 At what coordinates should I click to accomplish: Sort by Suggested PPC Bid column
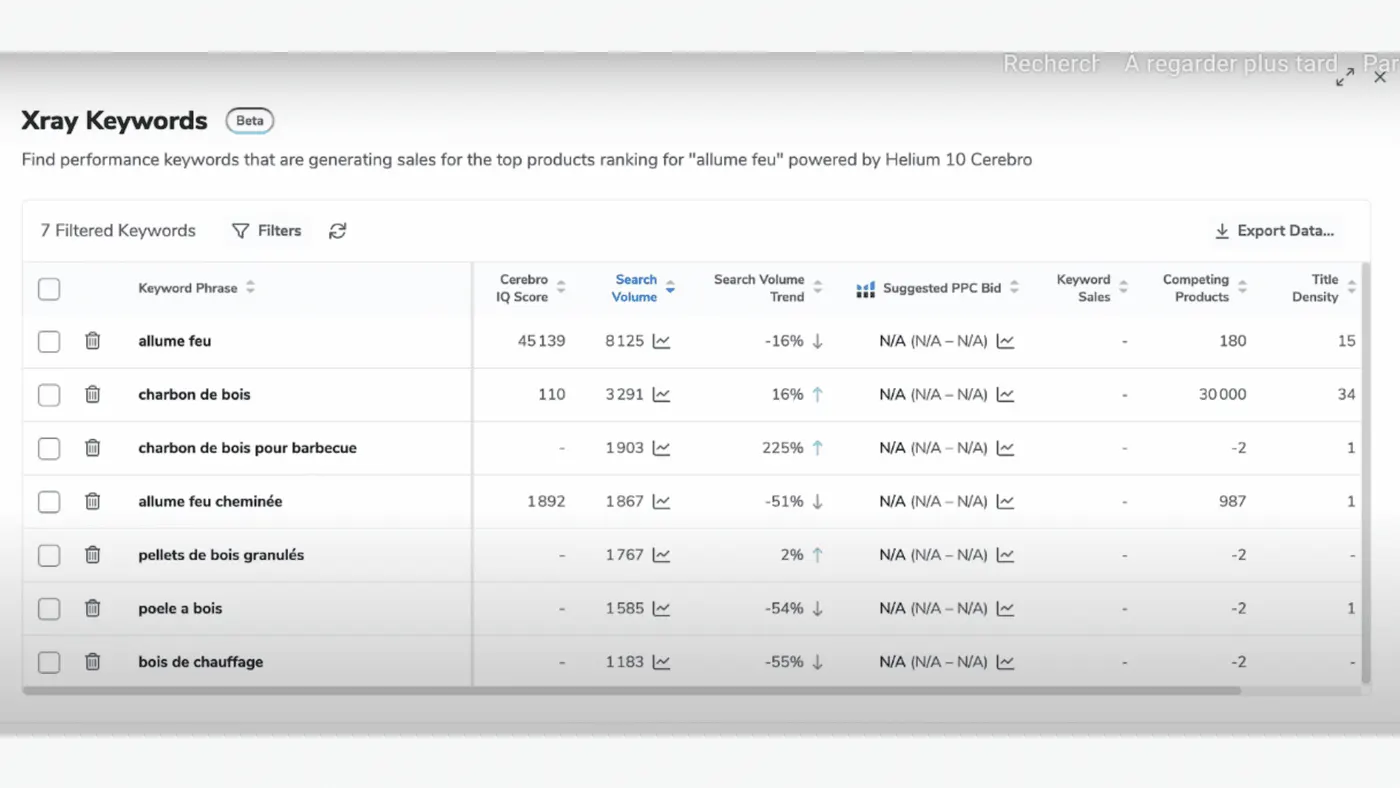(x=1014, y=288)
